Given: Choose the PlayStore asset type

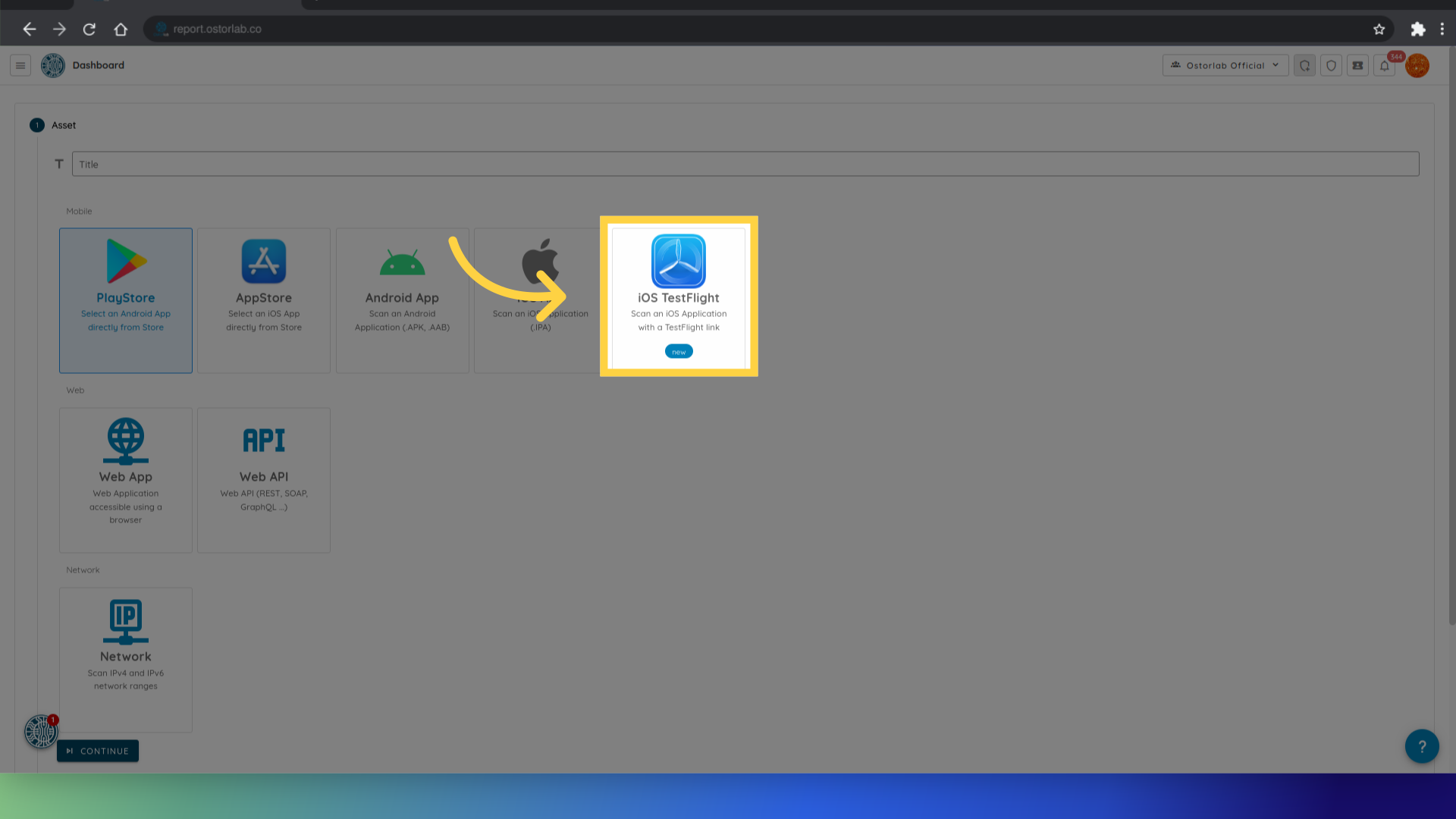Looking at the screenshot, I should [126, 300].
